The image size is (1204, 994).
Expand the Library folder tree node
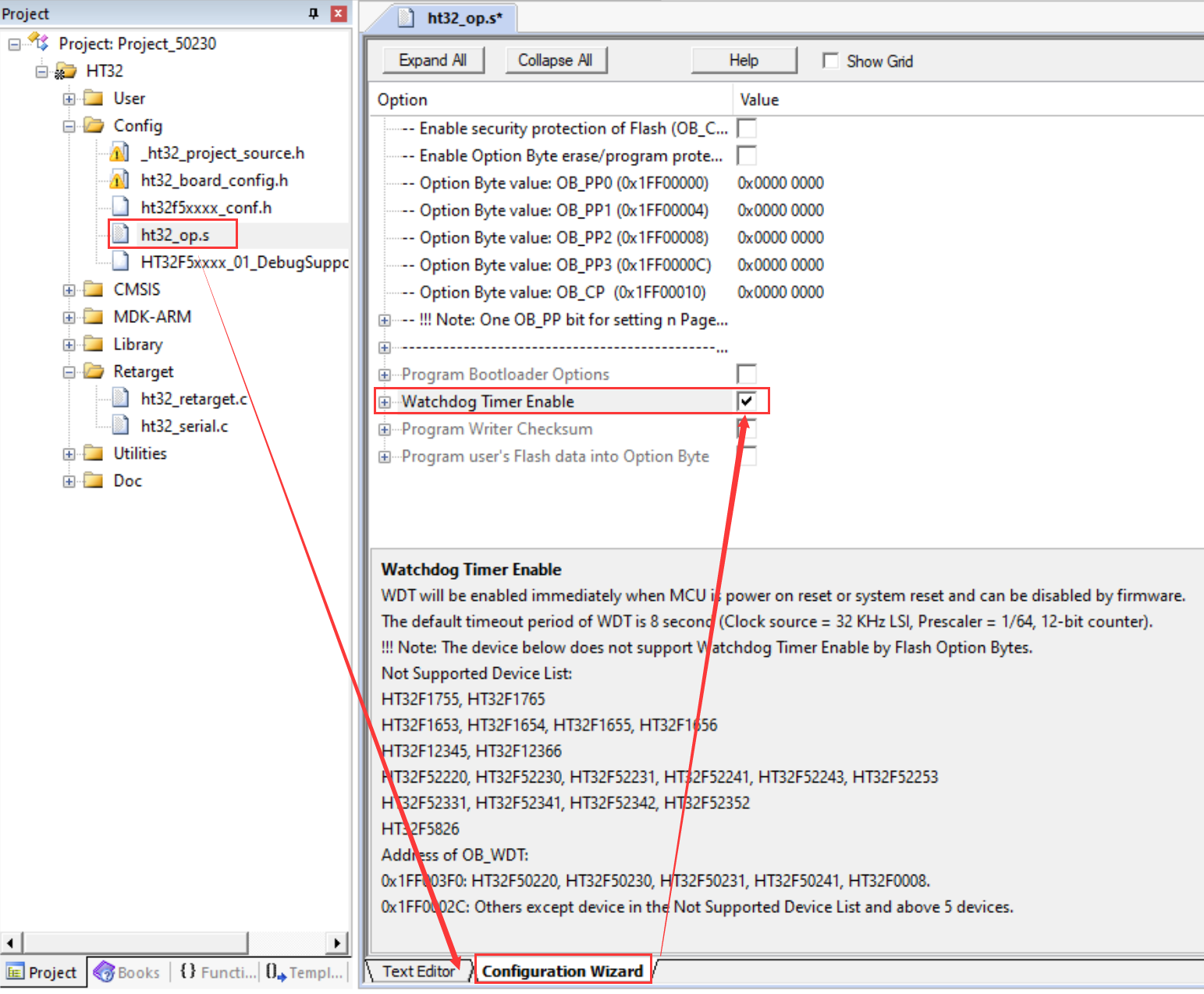point(69,344)
